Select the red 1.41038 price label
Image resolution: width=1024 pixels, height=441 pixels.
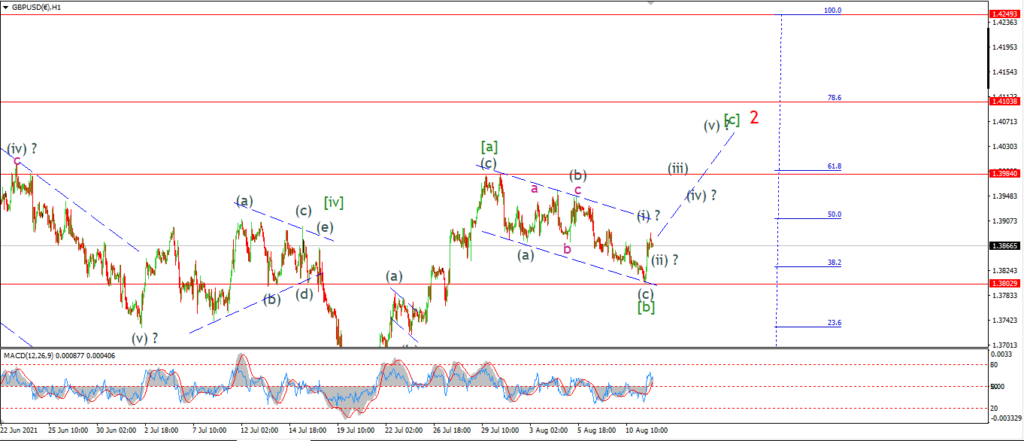point(1005,101)
